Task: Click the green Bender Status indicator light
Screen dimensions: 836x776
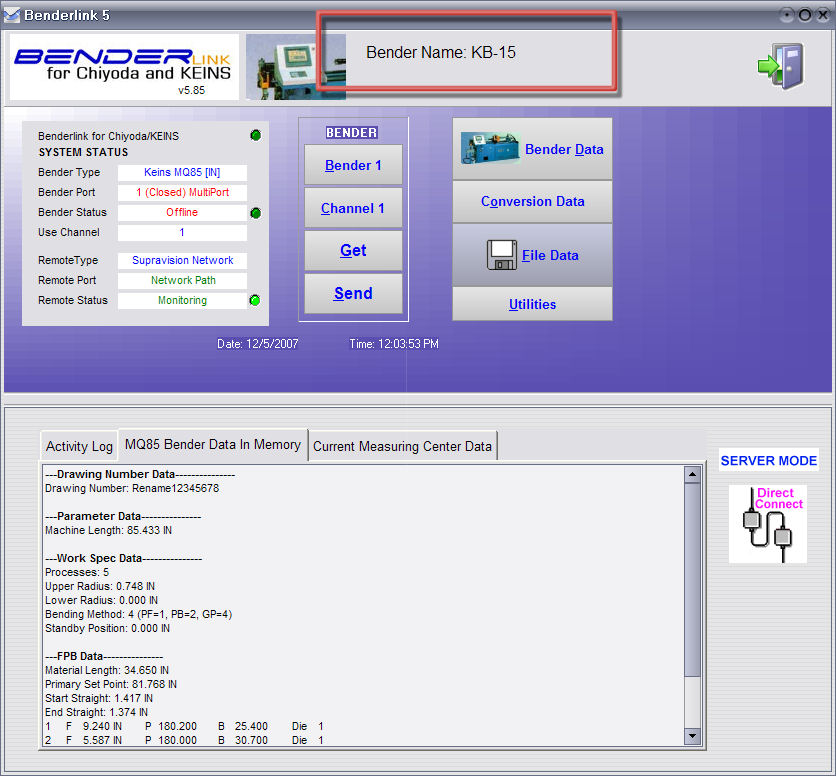Action: pyautogui.click(x=256, y=213)
